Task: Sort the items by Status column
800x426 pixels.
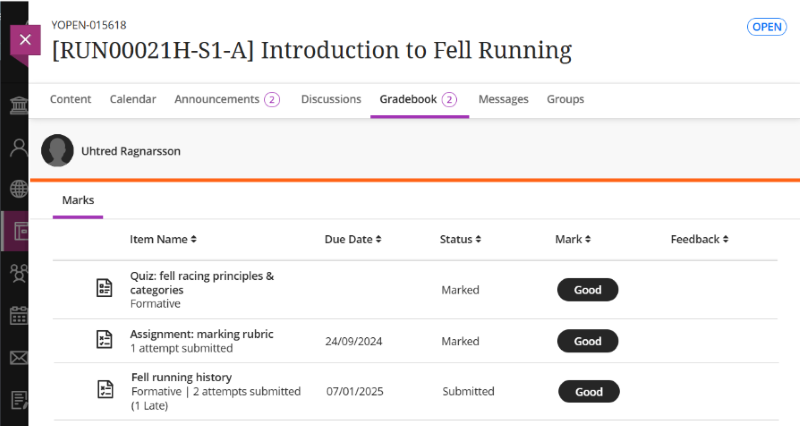Action: (x=461, y=240)
